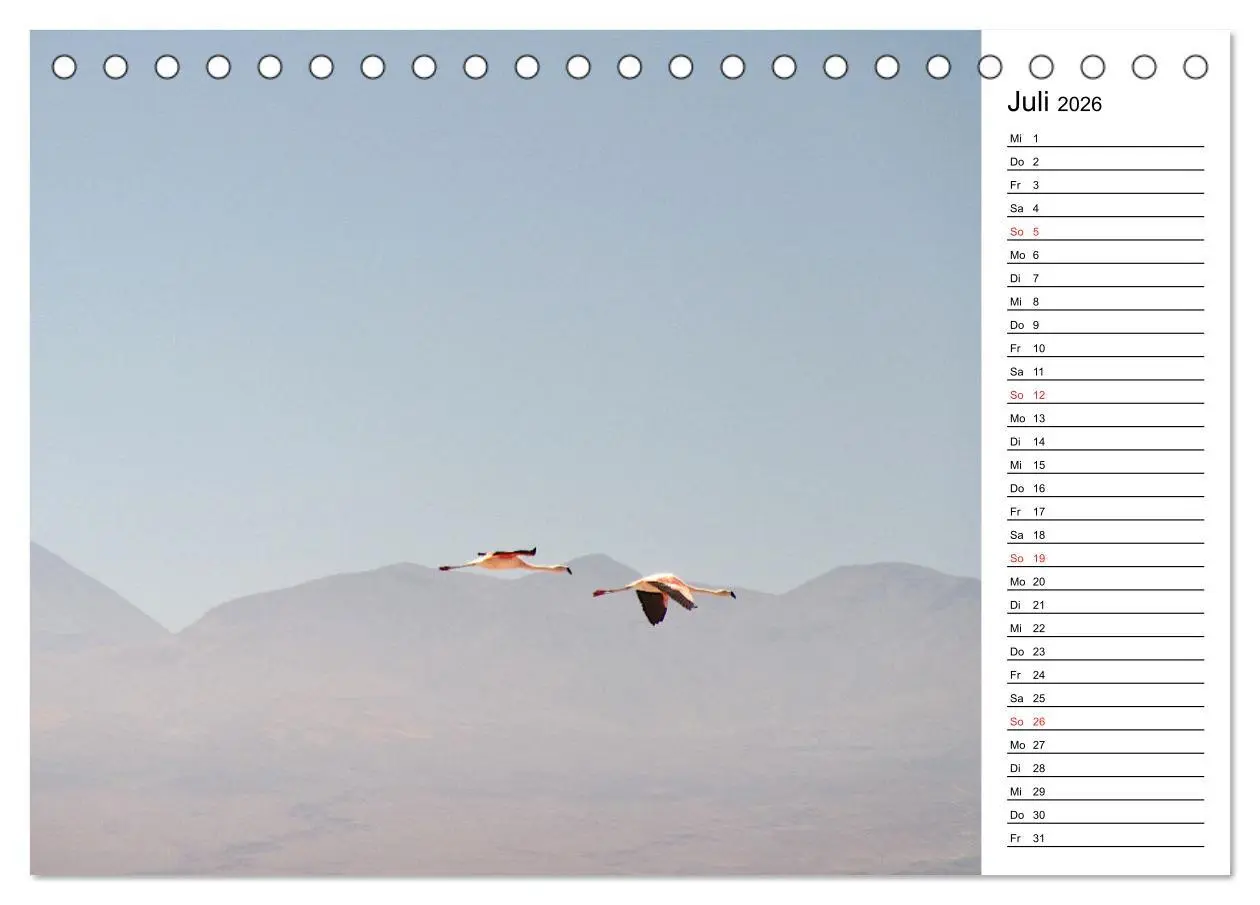Select the row 'Sa 4'
The width and height of the screenshot is (1260, 905).
(x=1105, y=208)
